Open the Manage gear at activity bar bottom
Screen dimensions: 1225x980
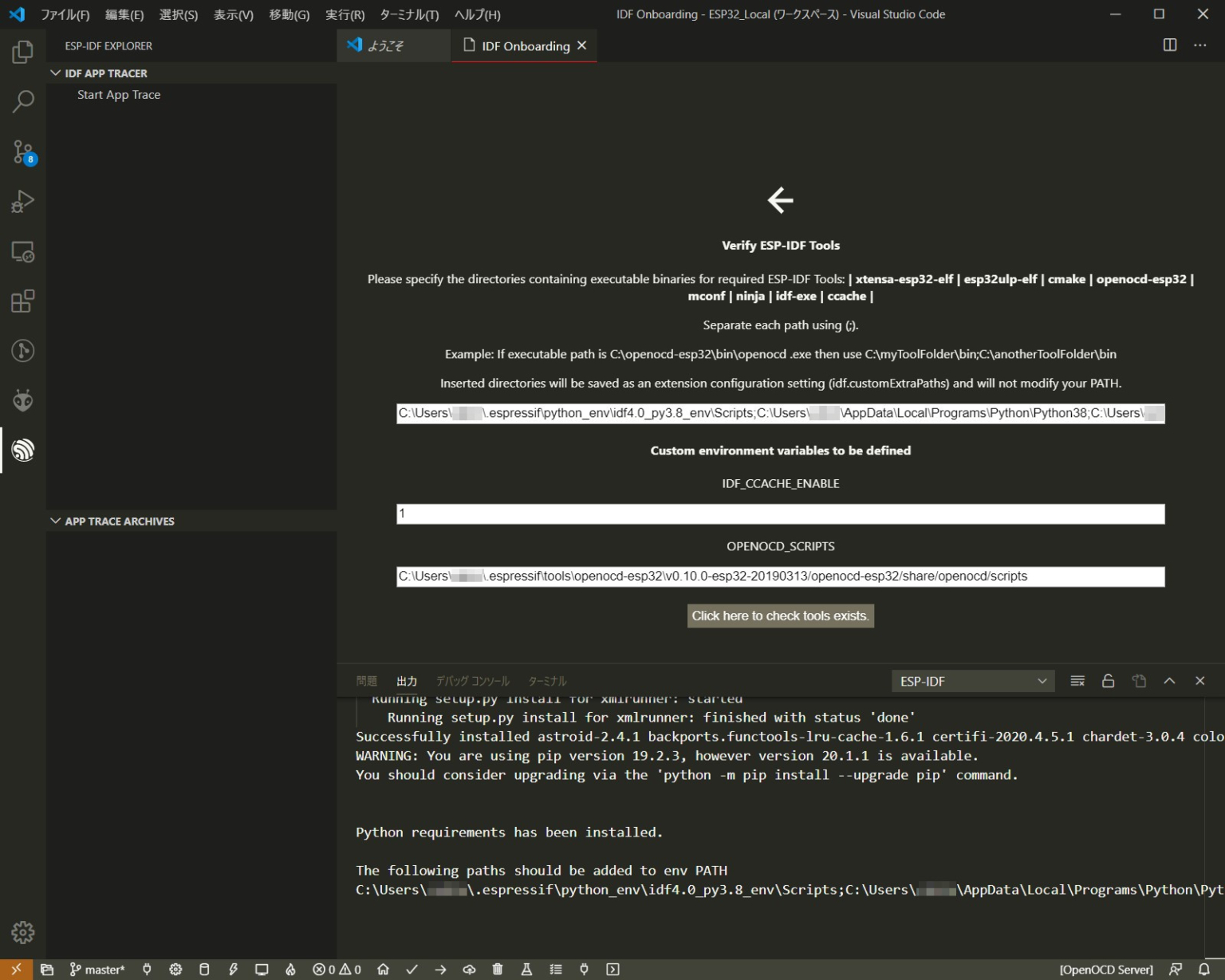coord(22,931)
